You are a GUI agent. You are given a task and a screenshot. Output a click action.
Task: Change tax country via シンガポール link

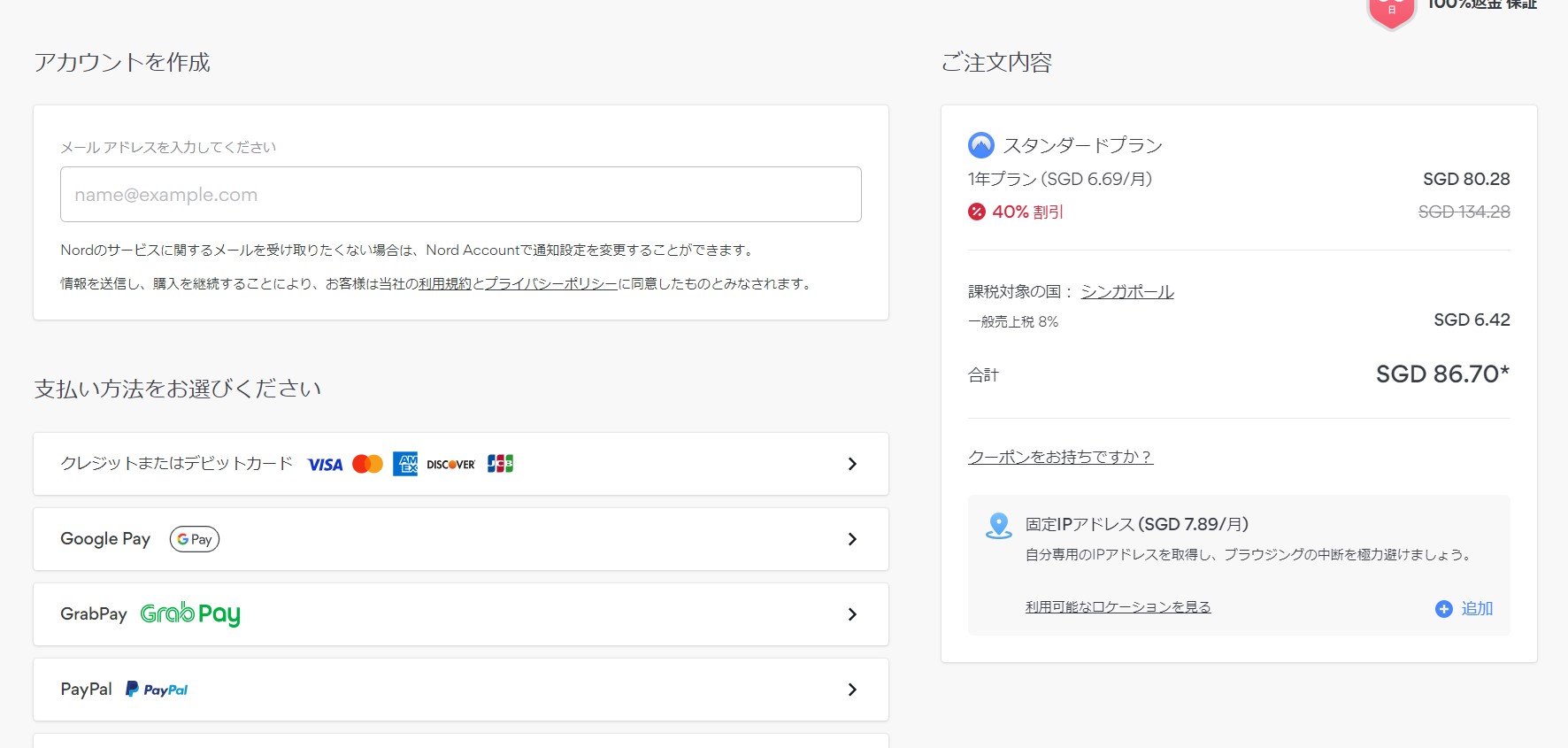pyautogui.click(x=1126, y=292)
